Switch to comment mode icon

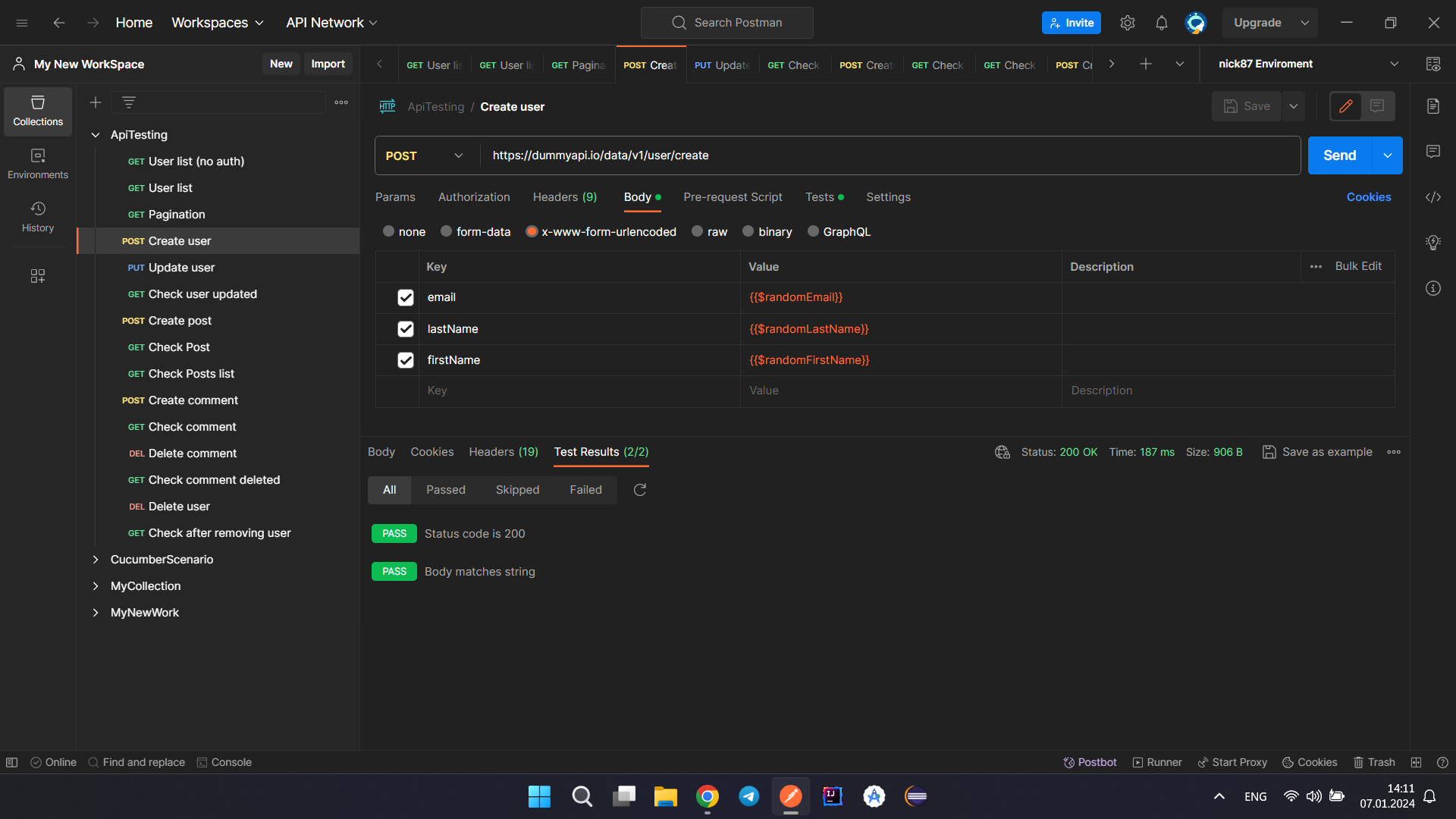pos(1377,106)
